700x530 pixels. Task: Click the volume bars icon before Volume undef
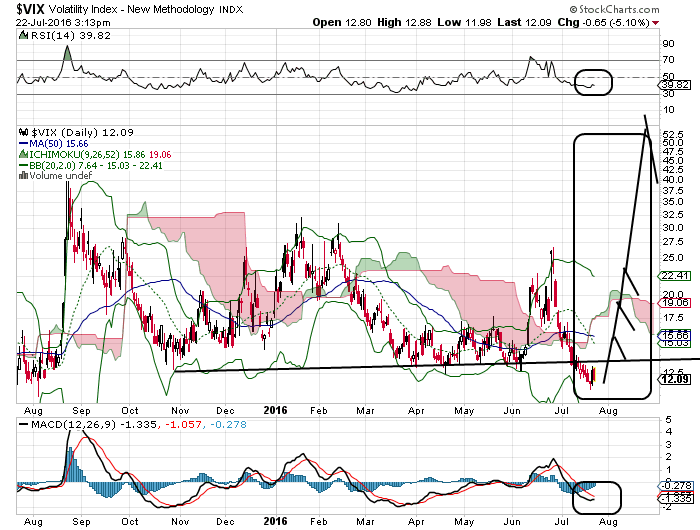pos(24,175)
